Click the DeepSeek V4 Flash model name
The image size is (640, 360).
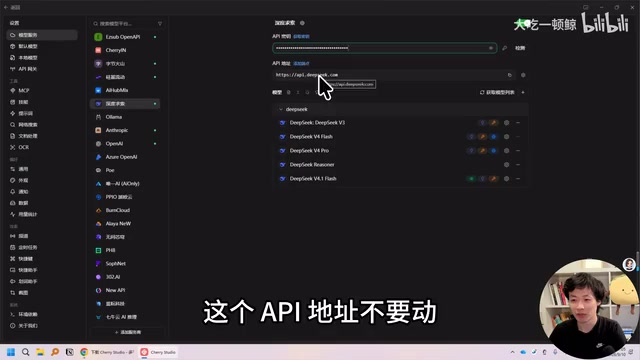click(311, 137)
